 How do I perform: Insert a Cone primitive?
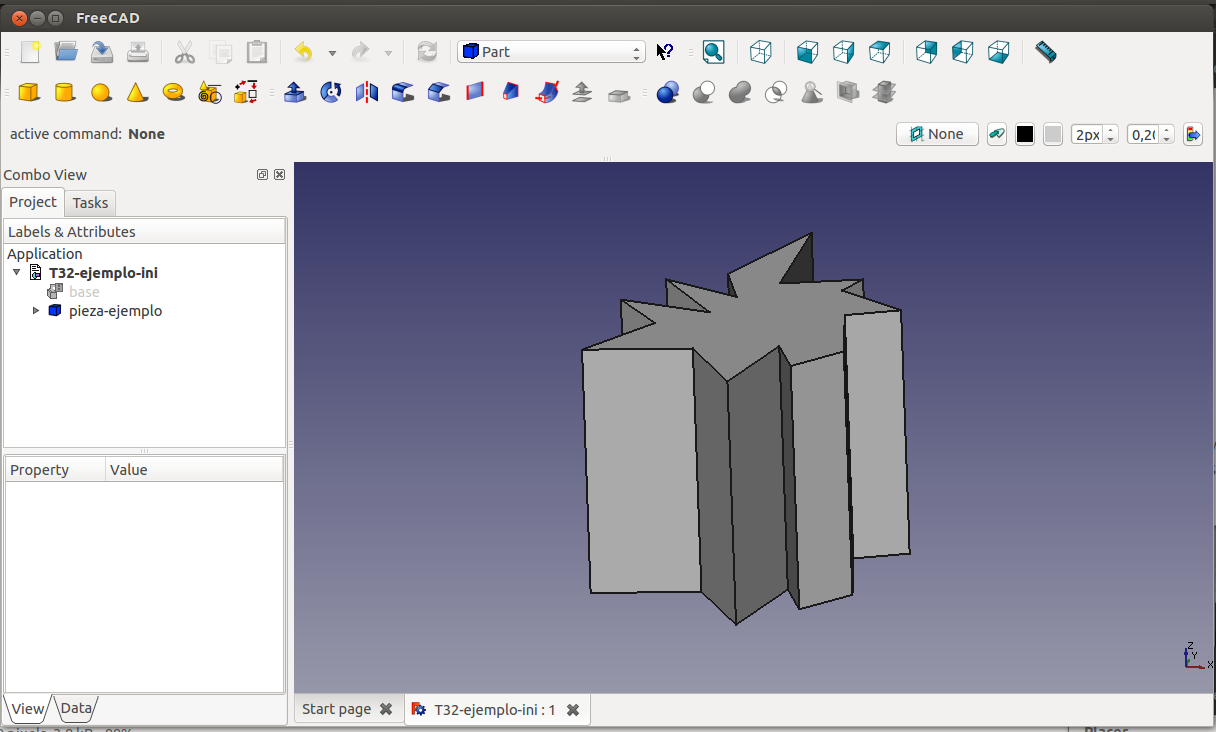(137, 93)
